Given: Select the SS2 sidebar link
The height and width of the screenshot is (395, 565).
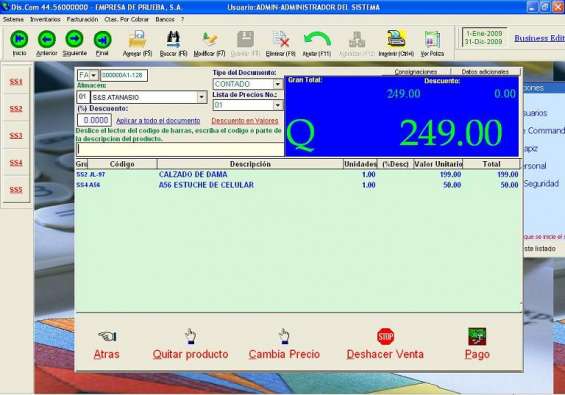Looking at the screenshot, I should (16, 108).
